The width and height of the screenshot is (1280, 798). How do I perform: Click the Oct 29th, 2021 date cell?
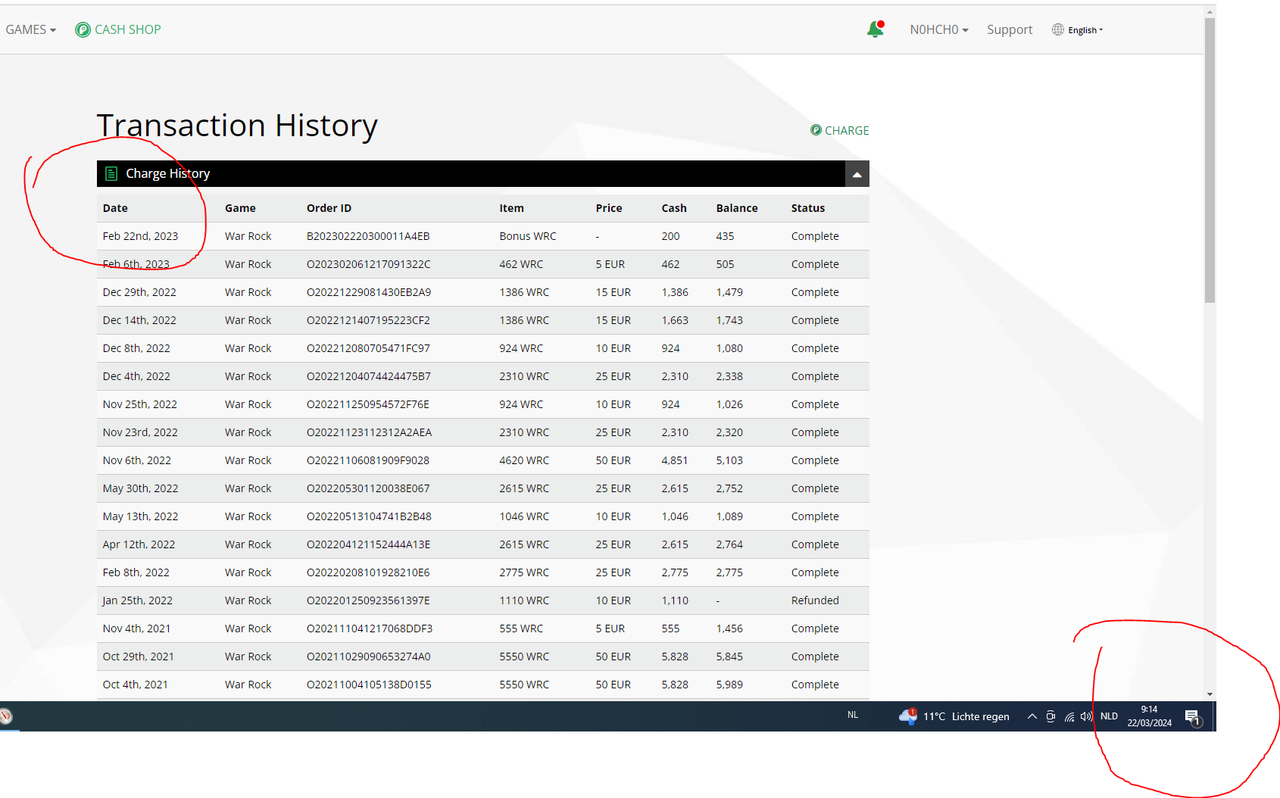pyautogui.click(x=138, y=656)
